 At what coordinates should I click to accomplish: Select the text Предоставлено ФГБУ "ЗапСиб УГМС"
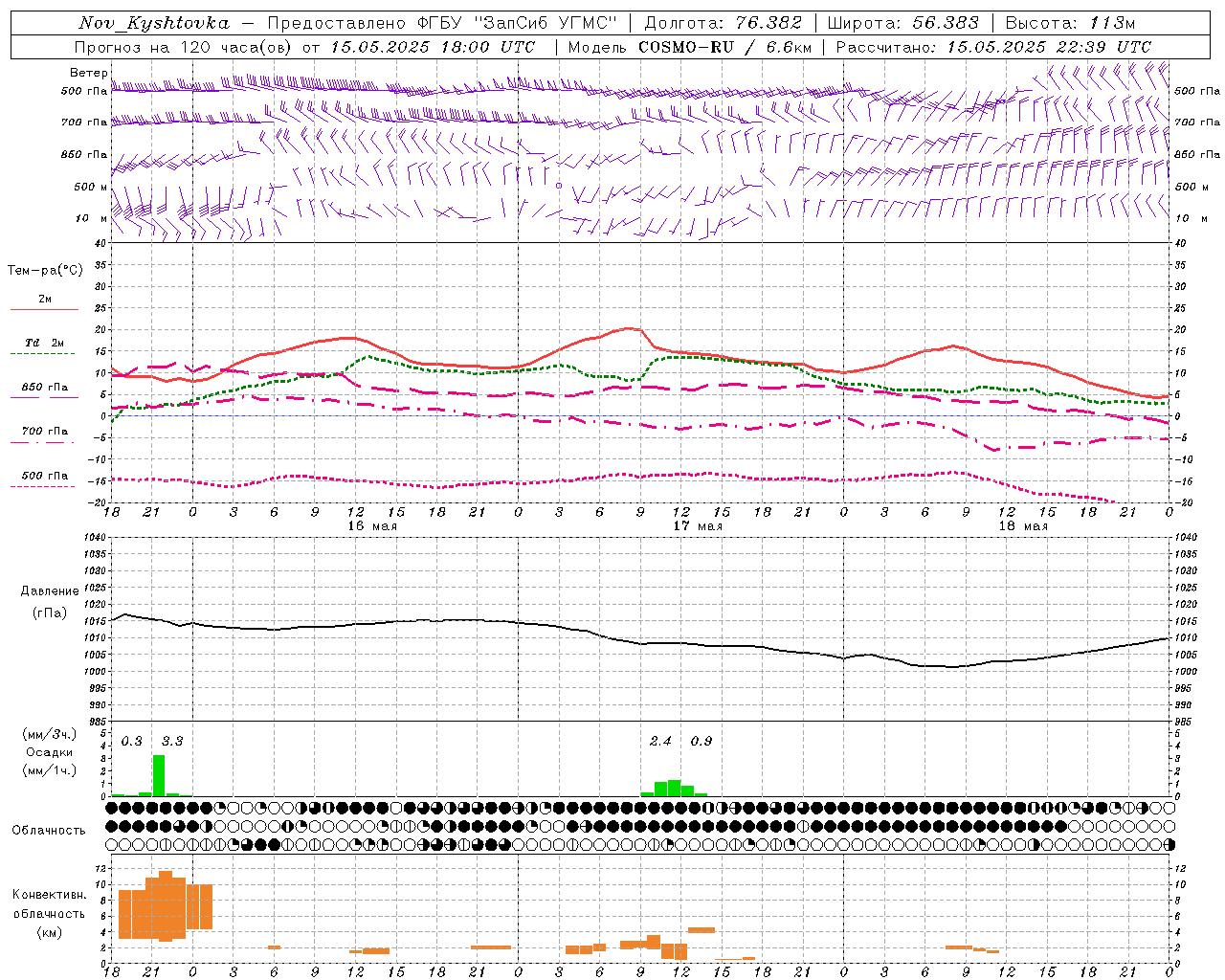click(443, 23)
